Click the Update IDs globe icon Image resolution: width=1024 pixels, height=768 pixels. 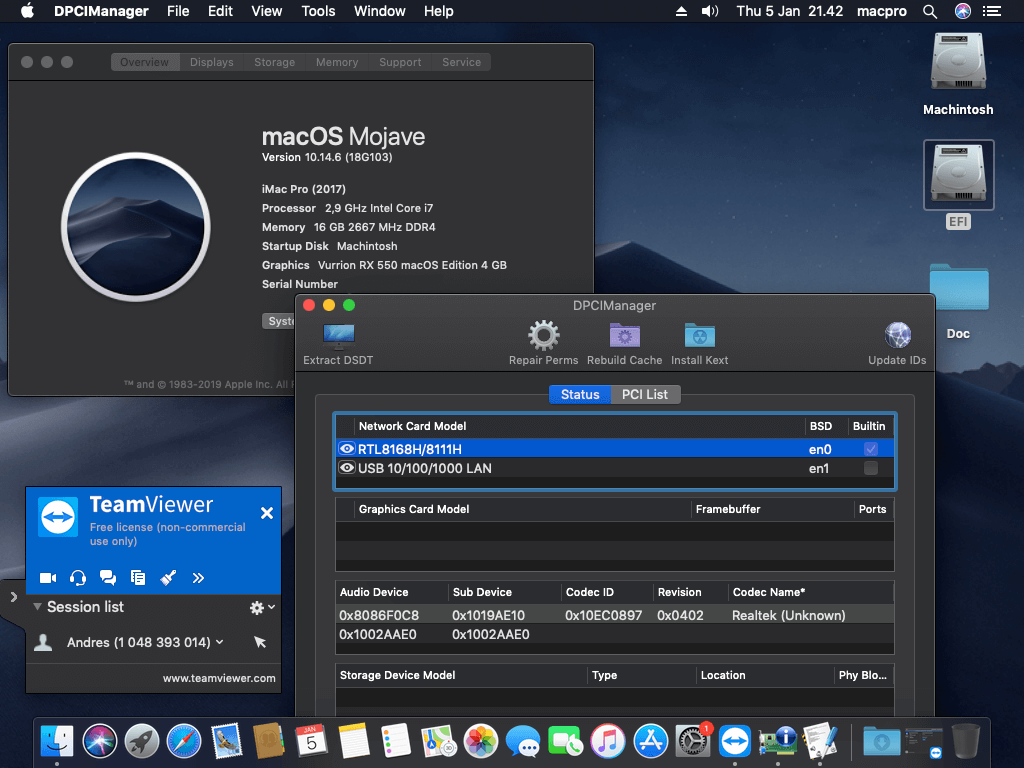897,336
